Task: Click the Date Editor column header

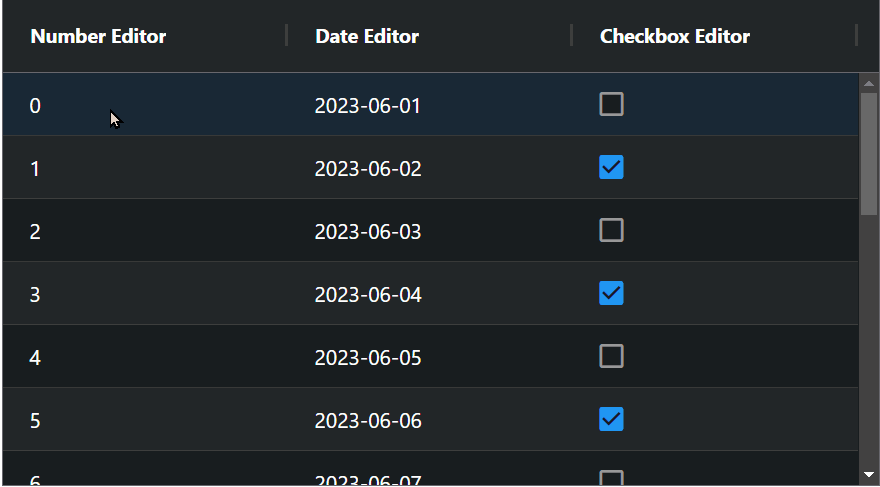Action: coord(367,37)
